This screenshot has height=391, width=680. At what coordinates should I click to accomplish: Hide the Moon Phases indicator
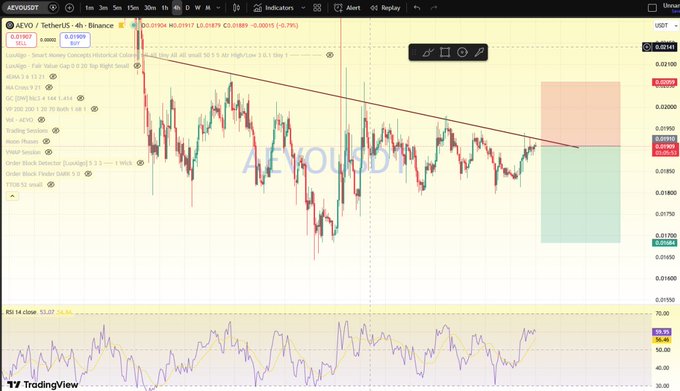[46, 141]
